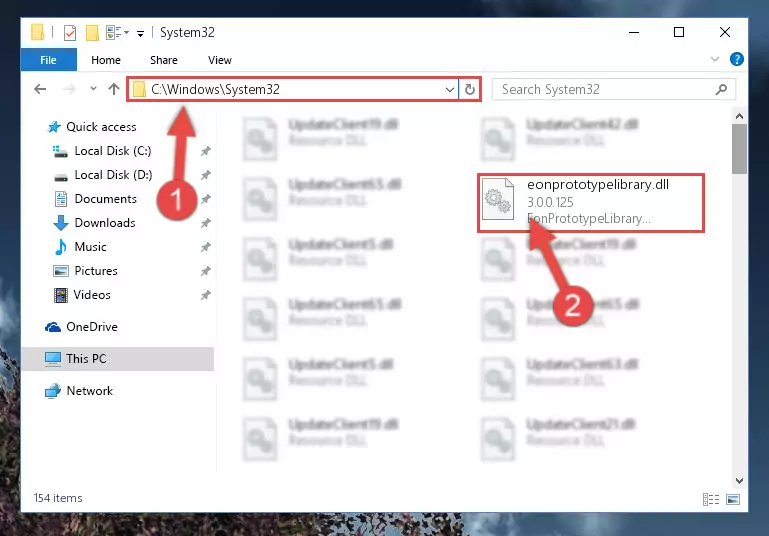769x536 pixels.
Task: Switch to Large icons view in status bar
Action: point(733,499)
